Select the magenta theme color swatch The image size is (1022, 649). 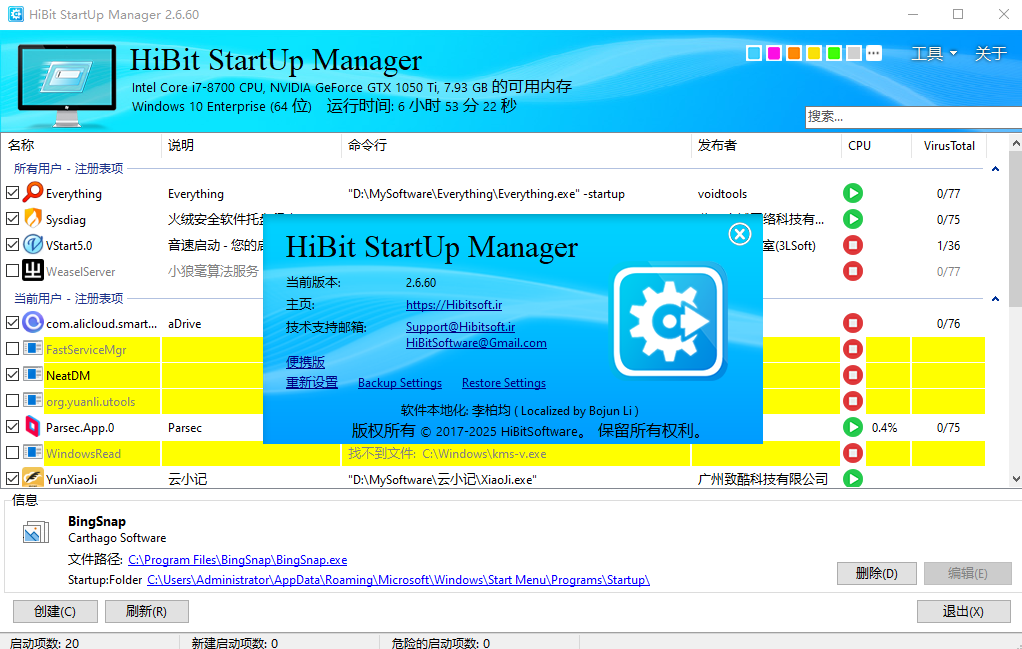click(x=774, y=53)
